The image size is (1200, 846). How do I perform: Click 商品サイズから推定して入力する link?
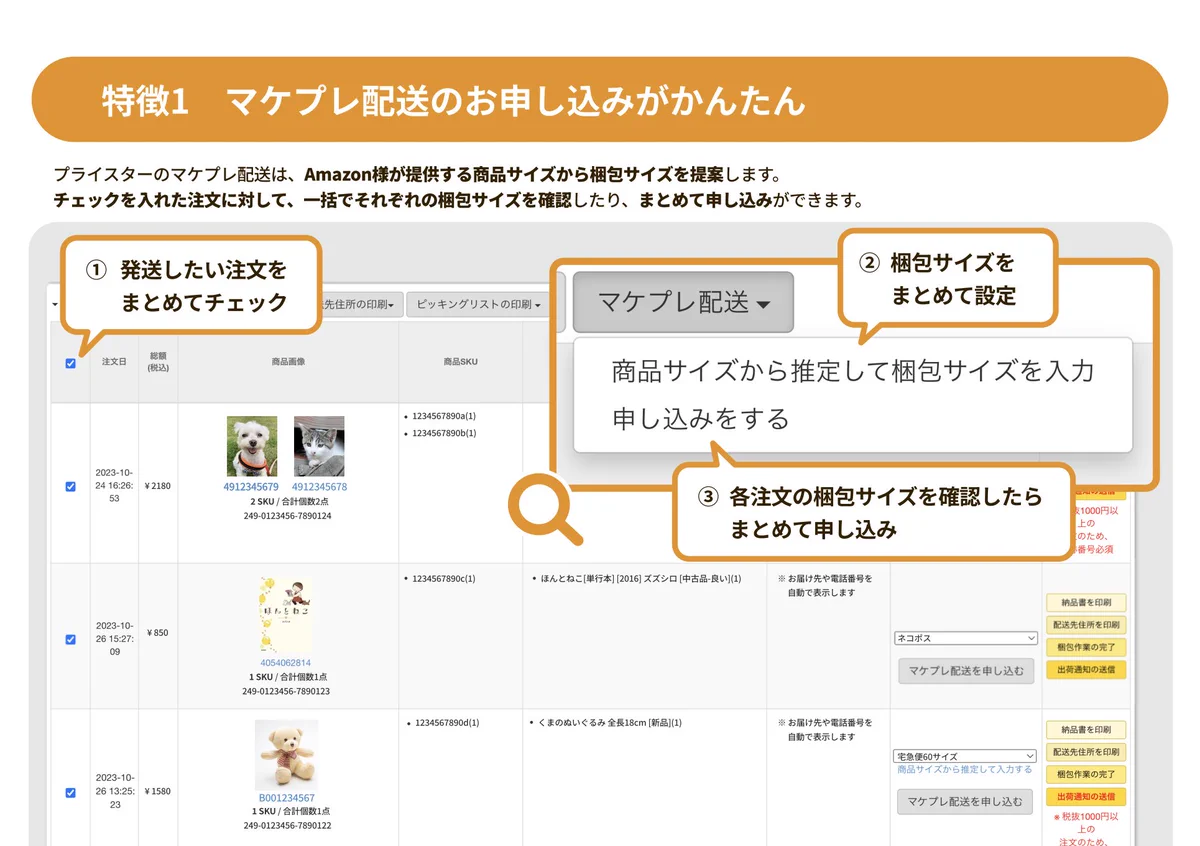coord(965,770)
